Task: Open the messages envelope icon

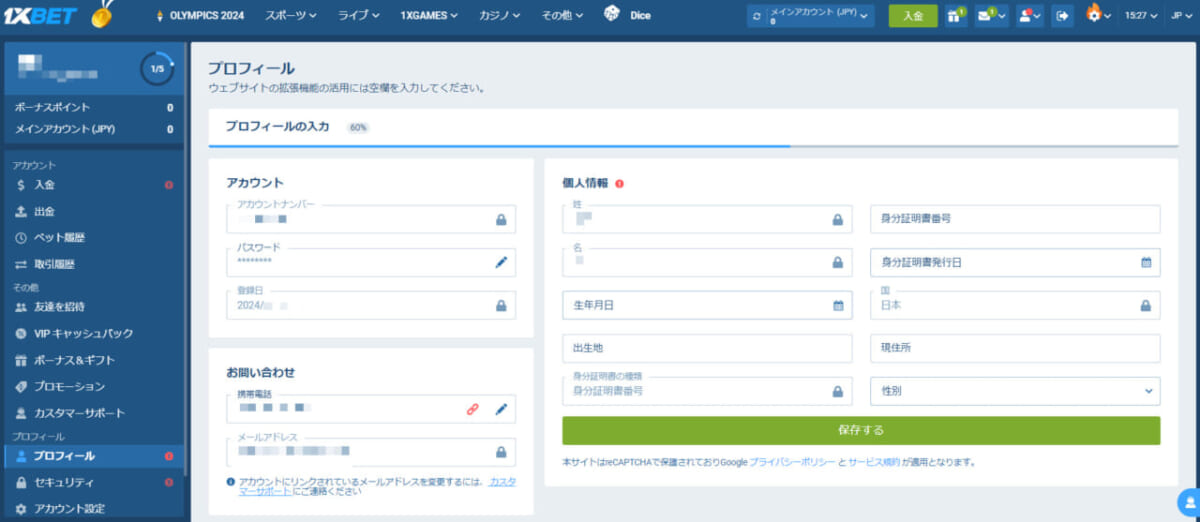Action: 992,15
